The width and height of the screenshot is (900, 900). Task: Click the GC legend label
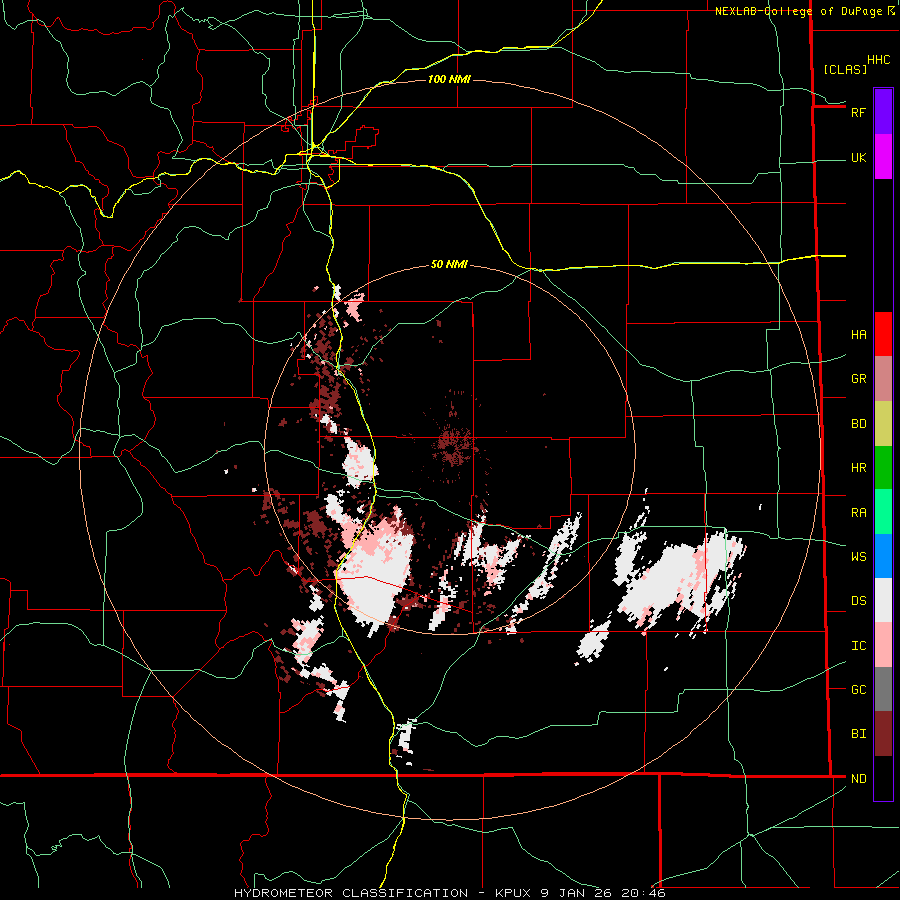[858, 690]
